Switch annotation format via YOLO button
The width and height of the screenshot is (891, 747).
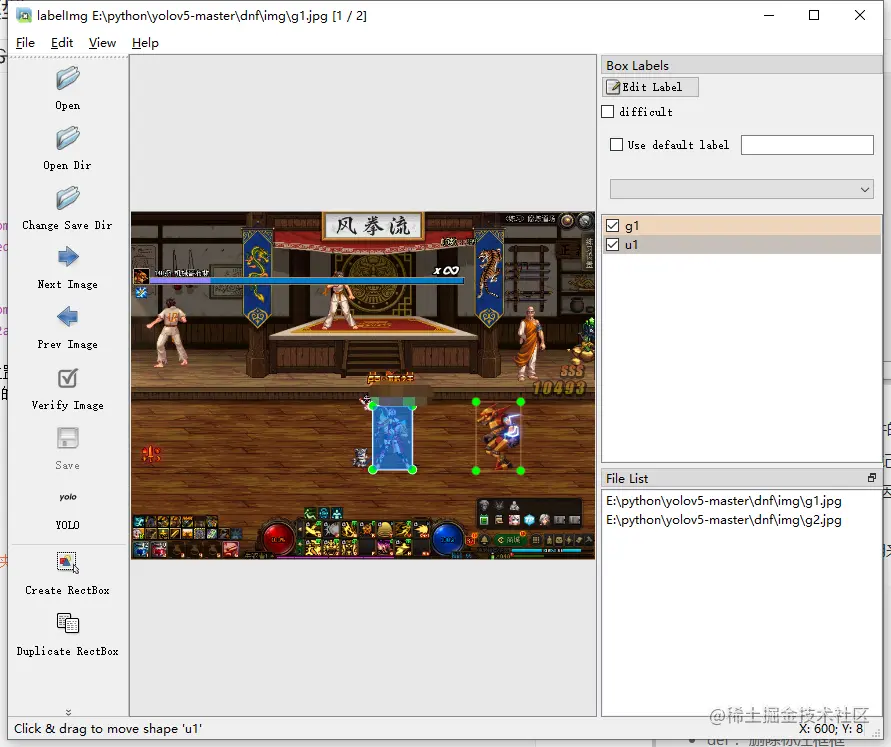click(68, 510)
